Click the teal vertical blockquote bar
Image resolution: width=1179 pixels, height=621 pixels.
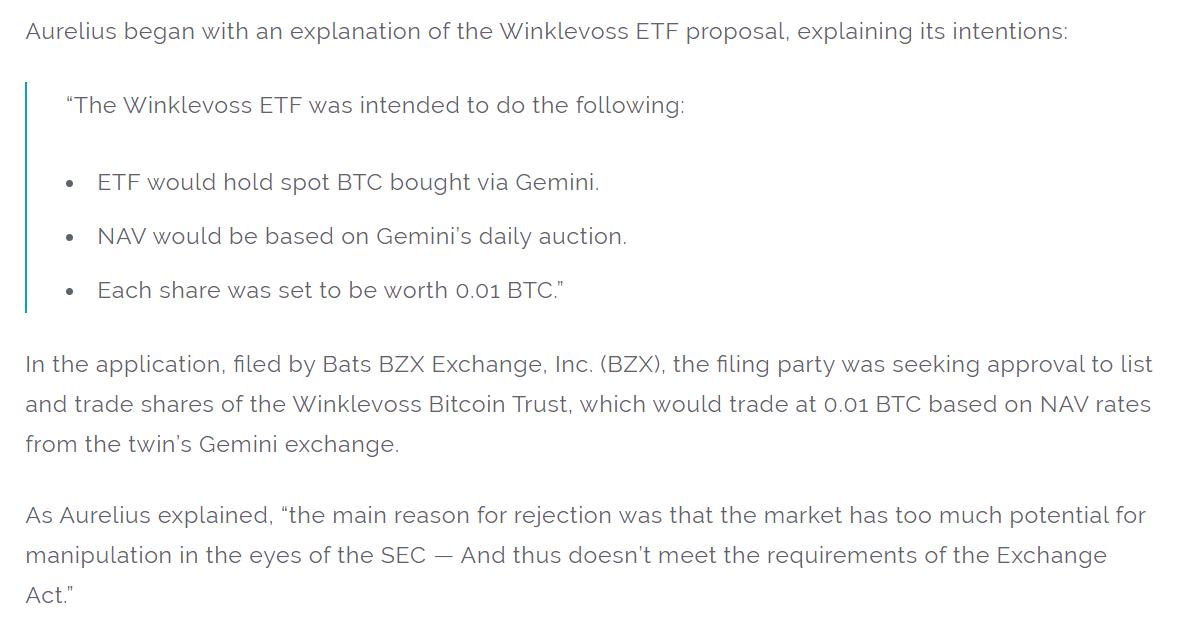pyautogui.click(x=26, y=197)
